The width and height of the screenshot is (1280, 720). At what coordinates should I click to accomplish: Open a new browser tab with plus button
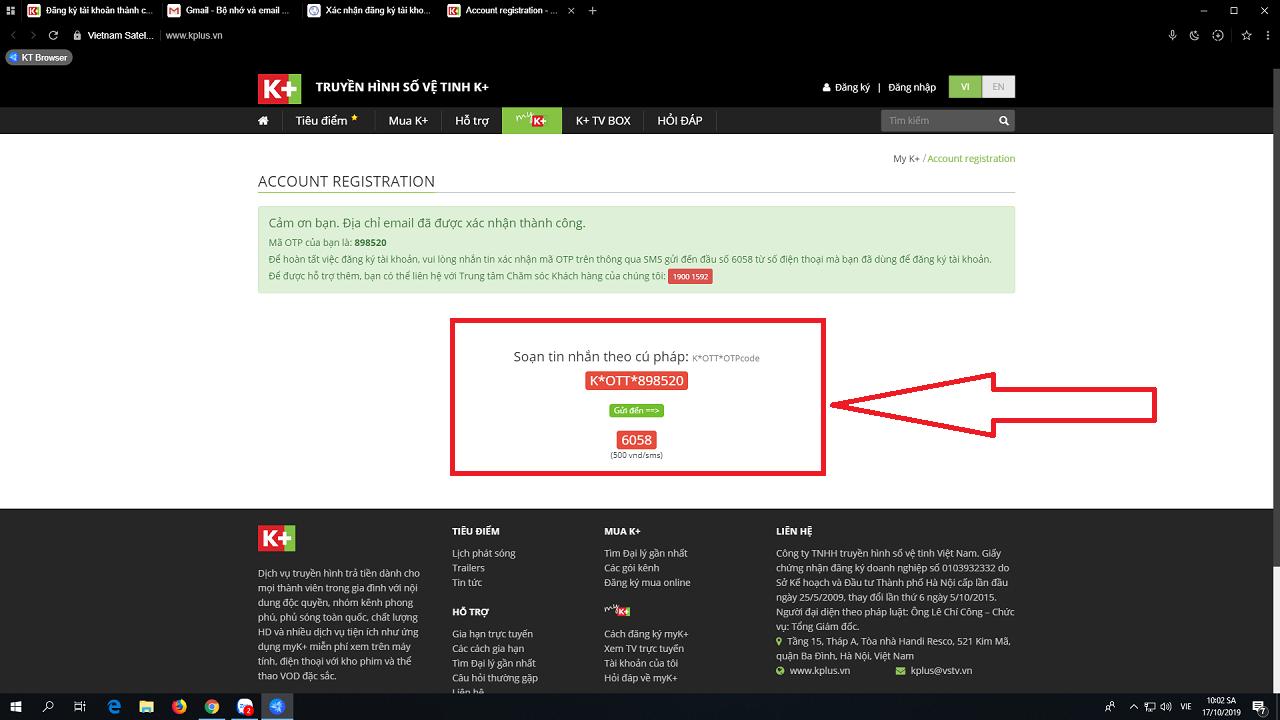point(593,11)
